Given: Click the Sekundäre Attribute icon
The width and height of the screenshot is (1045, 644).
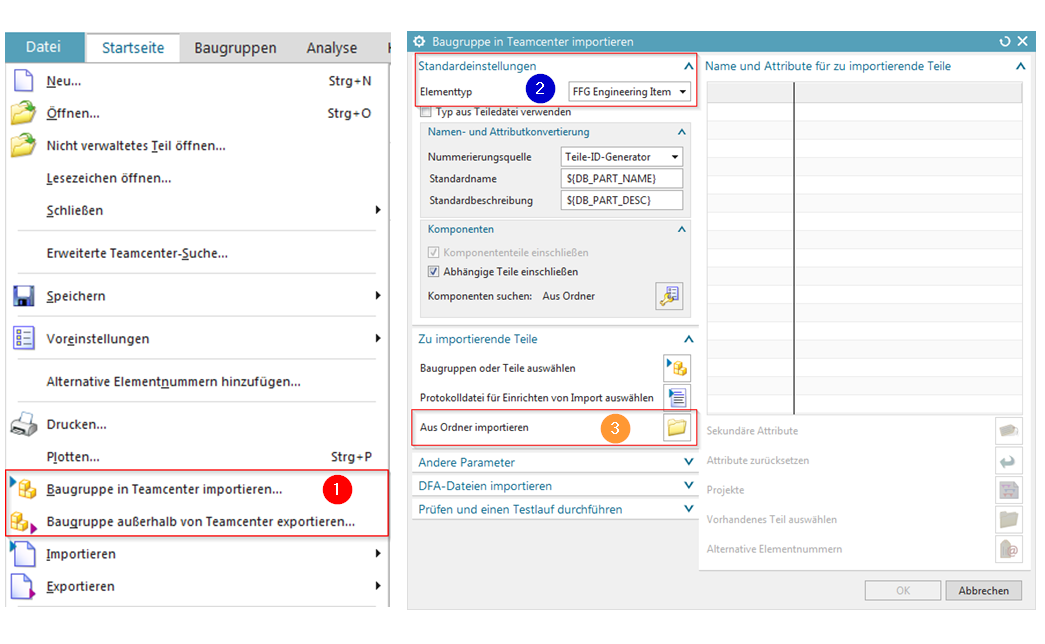Looking at the screenshot, I should [x=1008, y=430].
